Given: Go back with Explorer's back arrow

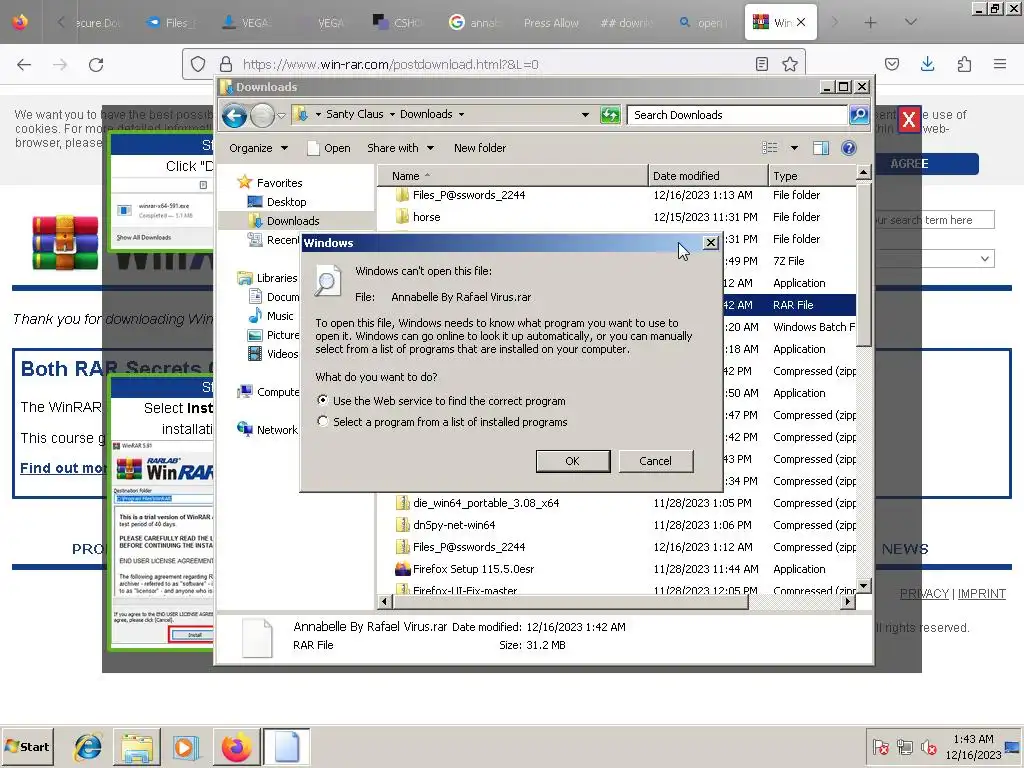Looking at the screenshot, I should click(234, 116).
